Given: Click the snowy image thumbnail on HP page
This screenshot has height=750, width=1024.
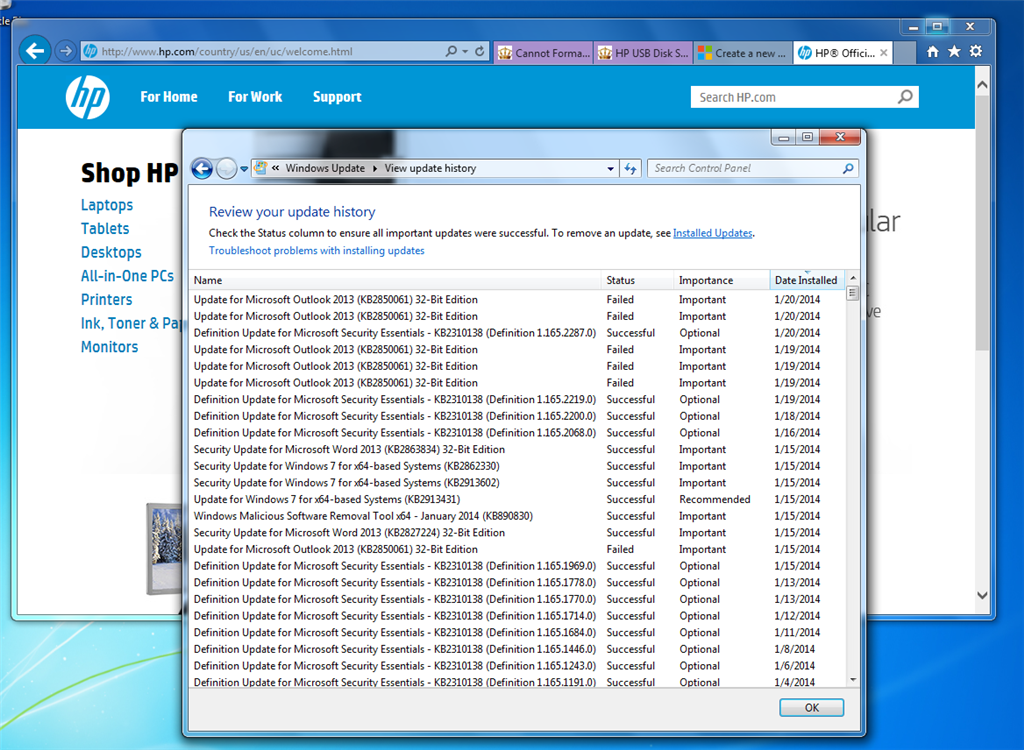Looking at the screenshot, I should tap(165, 549).
